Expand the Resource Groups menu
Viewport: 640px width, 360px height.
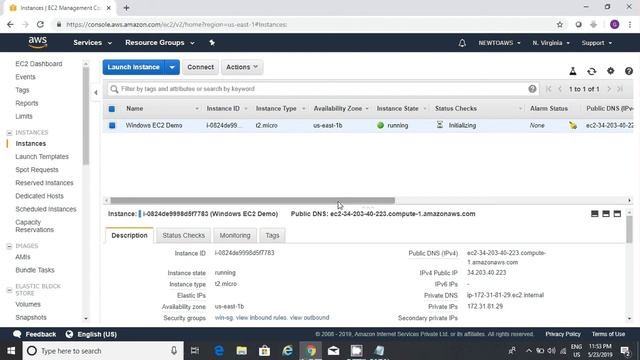pyautogui.click(x=160, y=42)
